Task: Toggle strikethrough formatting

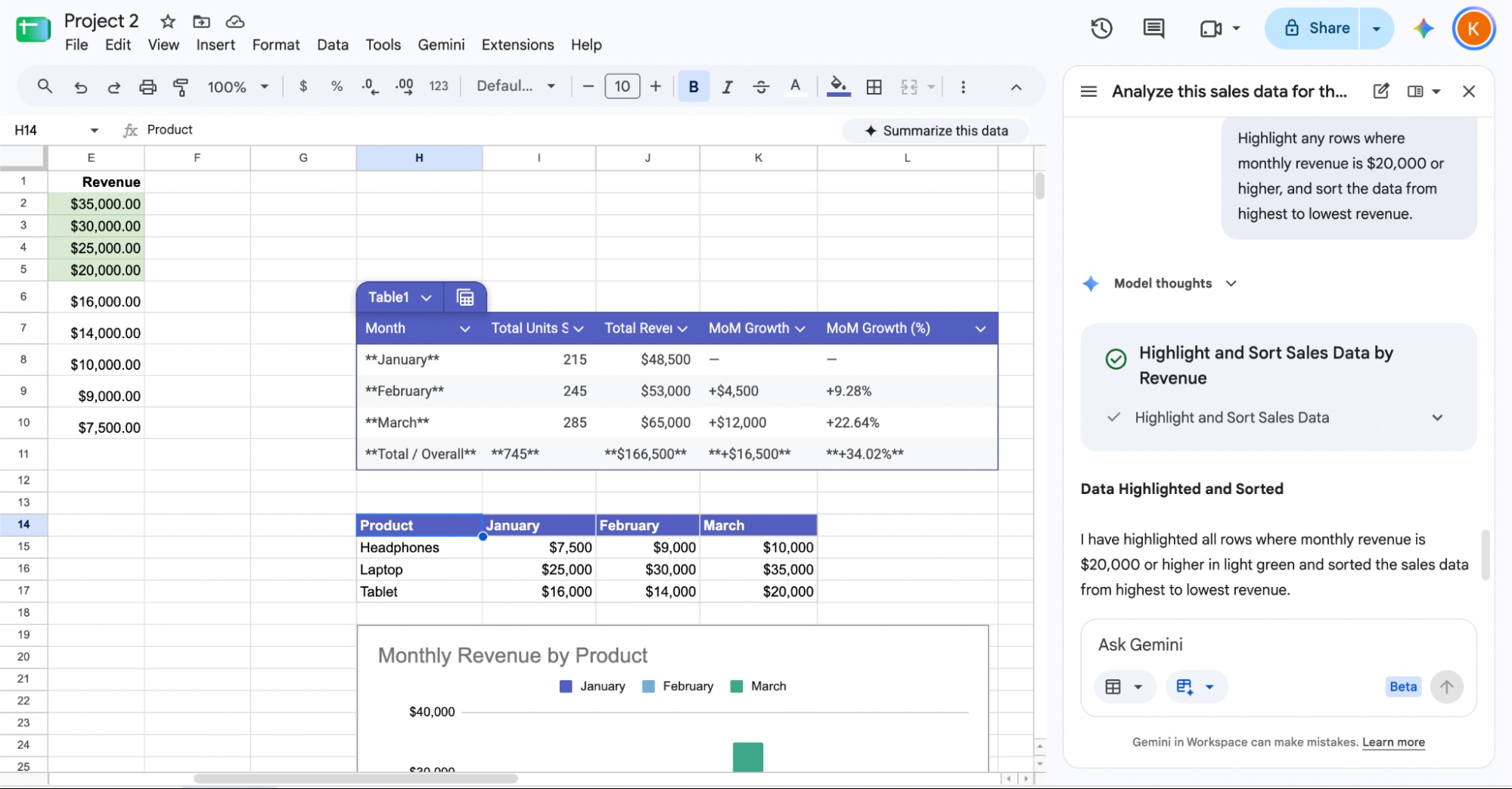Action: click(x=761, y=86)
